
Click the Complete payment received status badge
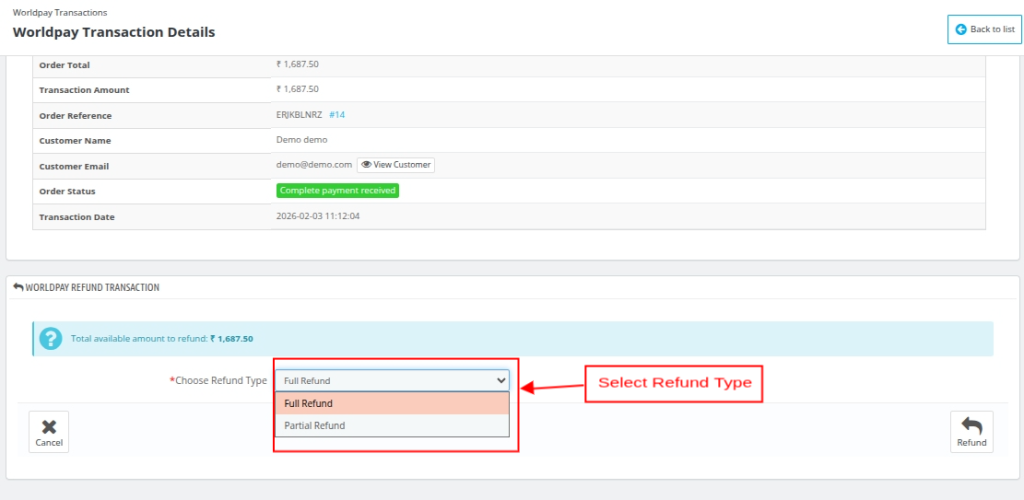337,190
